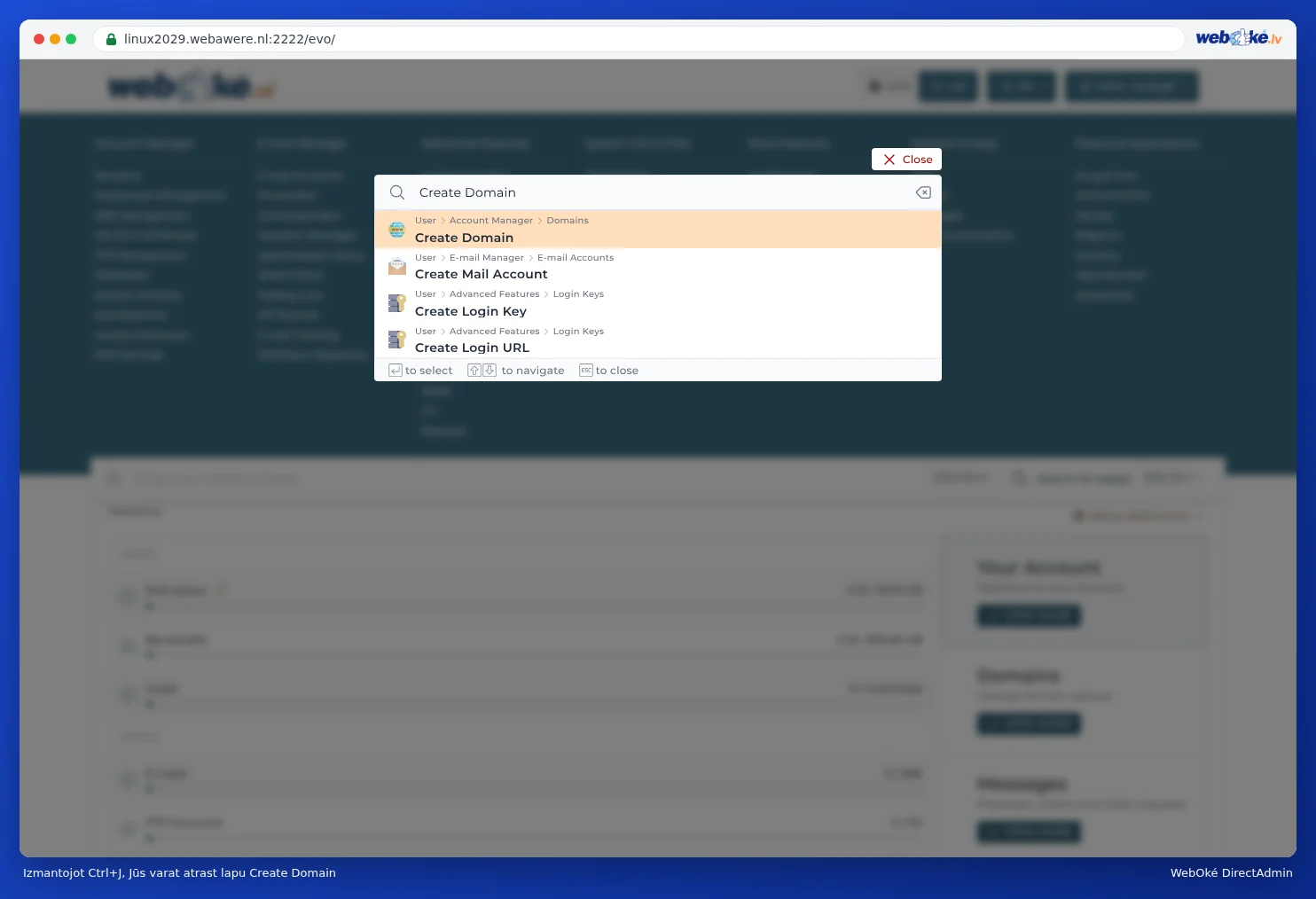Screen dimensions: 1316x899
Task: Click the Close button above search
Action: tap(906, 160)
